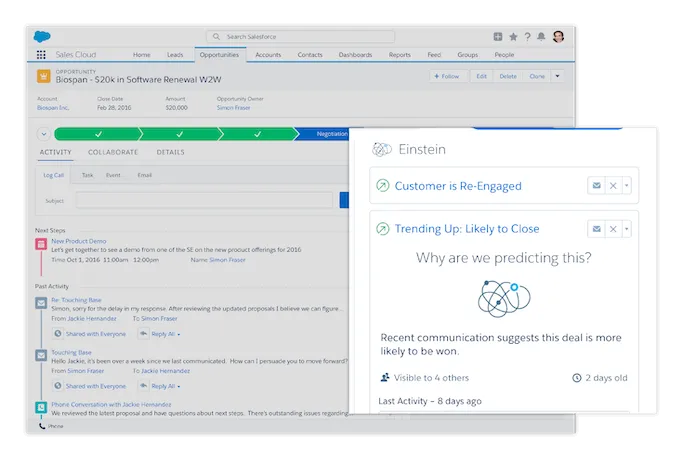Click the trending arrow icon beside Customer is Re-Engaged

point(382,186)
